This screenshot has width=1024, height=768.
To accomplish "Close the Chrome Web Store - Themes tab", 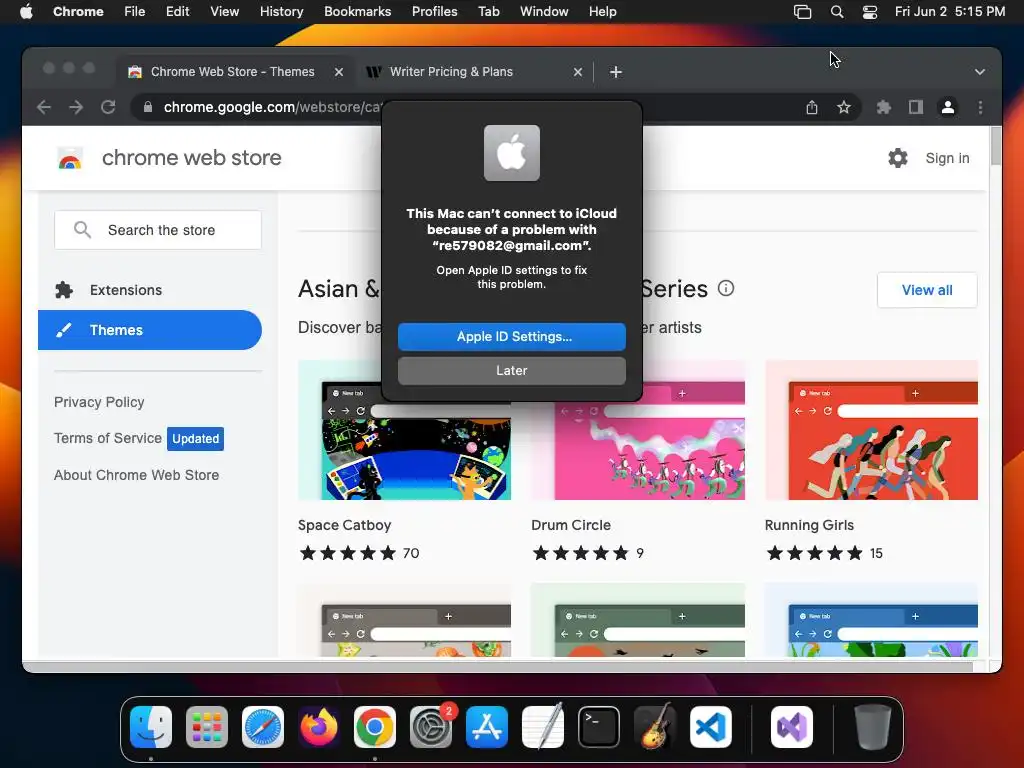I will [x=338, y=72].
